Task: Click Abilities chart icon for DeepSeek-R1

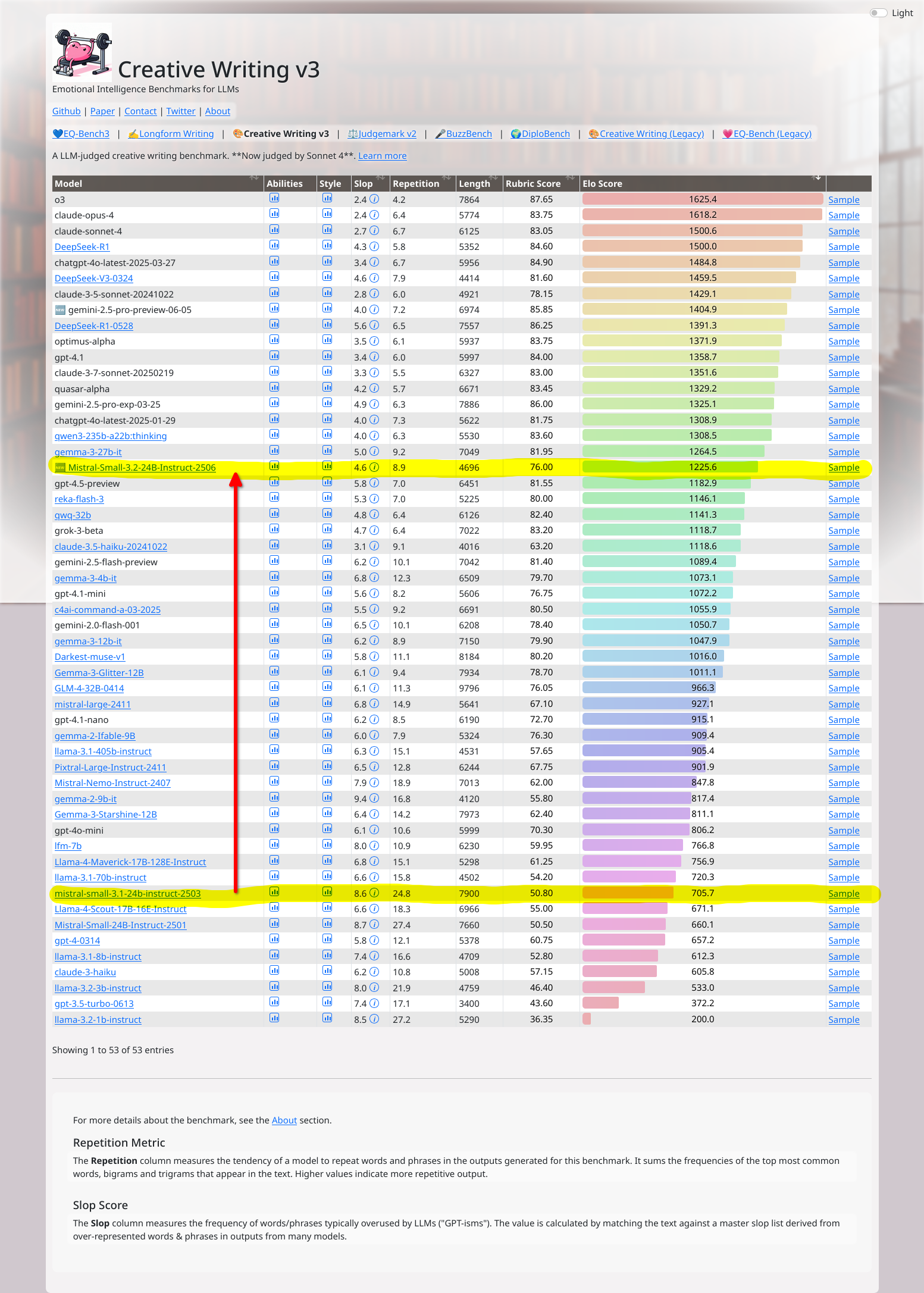Action: pyautogui.click(x=274, y=245)
